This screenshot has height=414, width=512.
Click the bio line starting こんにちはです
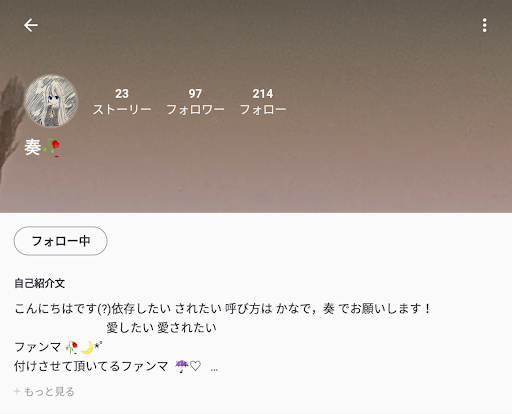click(x=223, y=309)
